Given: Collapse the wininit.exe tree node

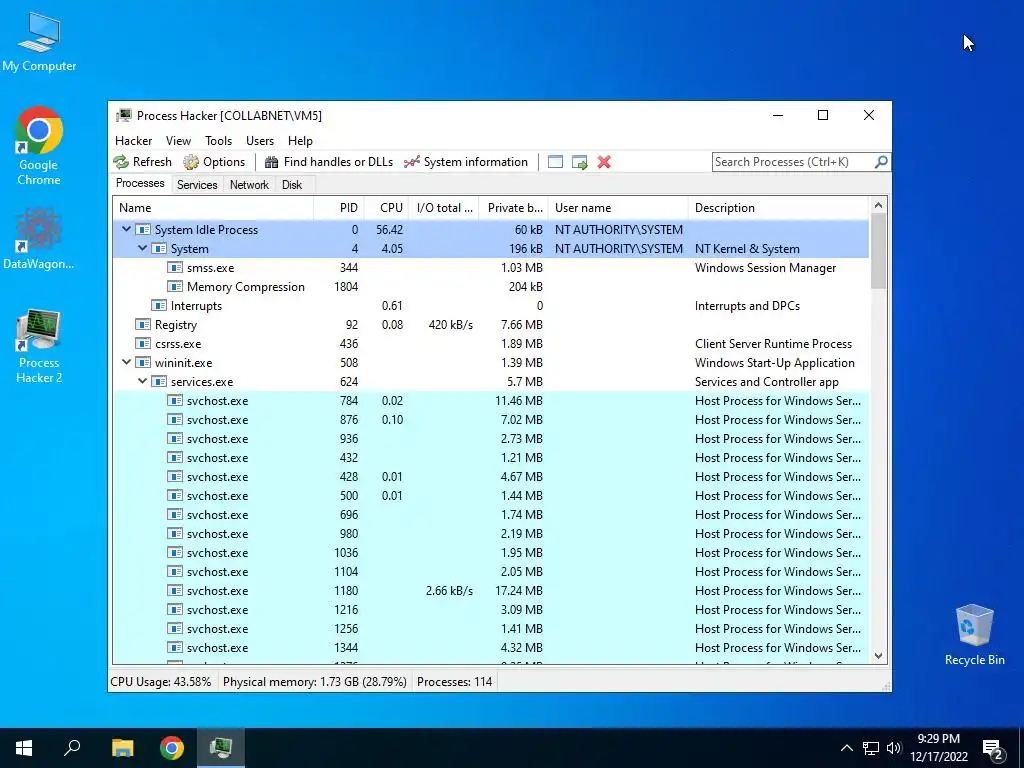Looking at the screenshot, I should (126, 362).
